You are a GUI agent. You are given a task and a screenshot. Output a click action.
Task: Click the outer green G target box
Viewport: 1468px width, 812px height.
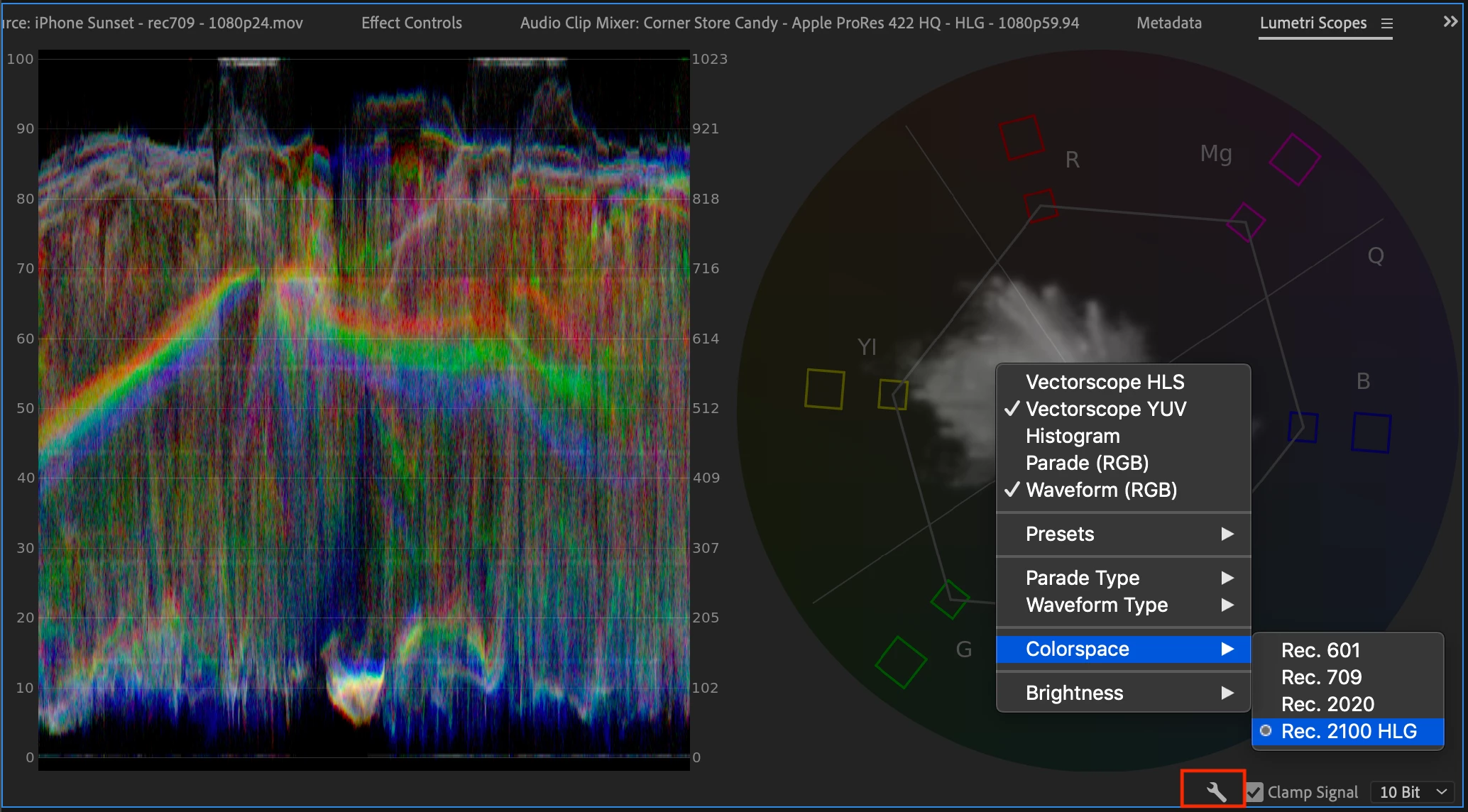pos(900,662)
